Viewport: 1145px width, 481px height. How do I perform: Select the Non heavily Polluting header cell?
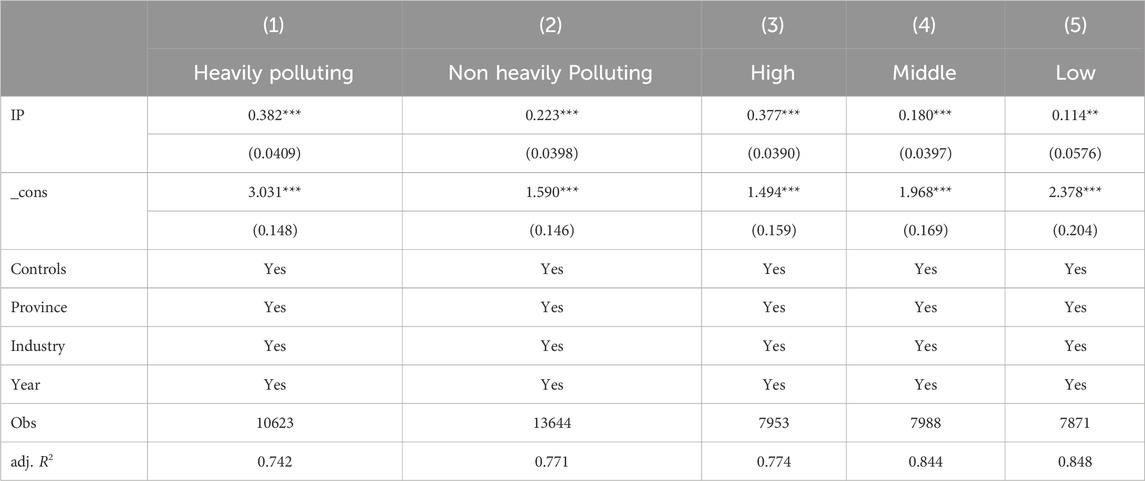551,73
